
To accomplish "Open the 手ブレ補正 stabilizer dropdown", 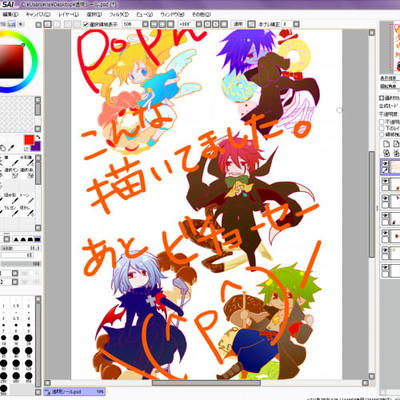I will click(x=296, y=24).
